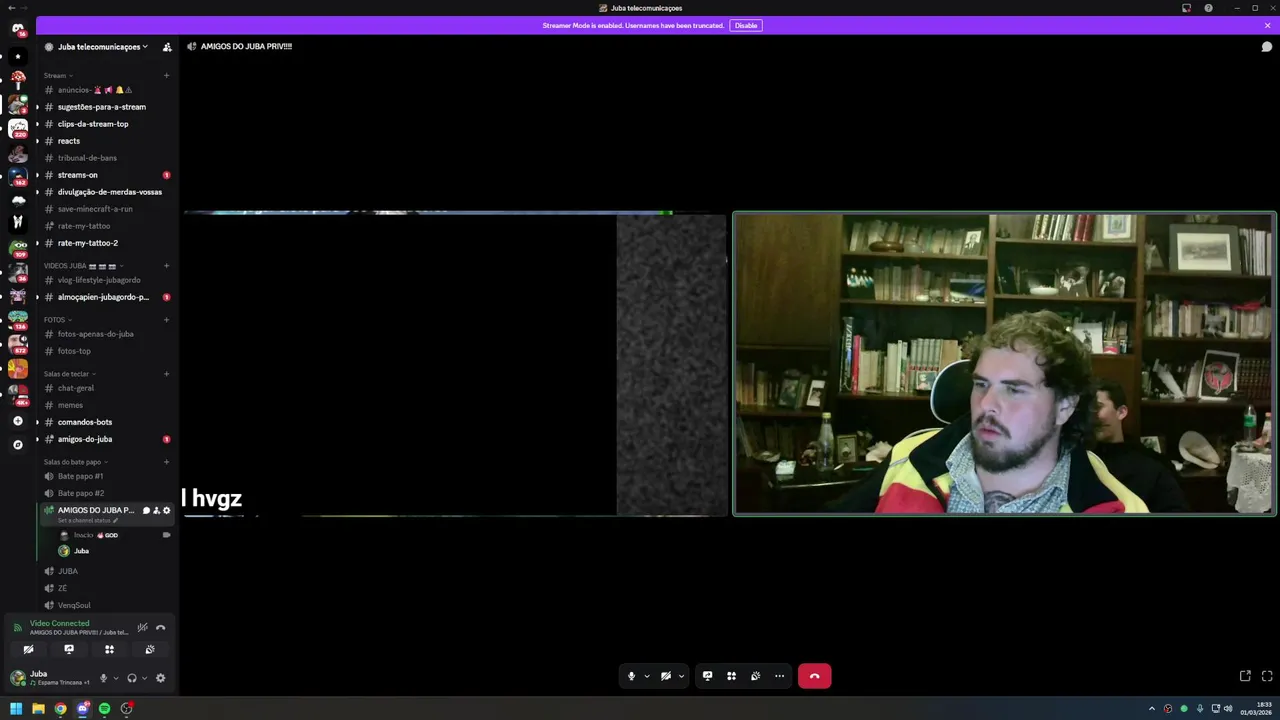Open Spotify from the Windows taskbar

click(x=104, y=709)
